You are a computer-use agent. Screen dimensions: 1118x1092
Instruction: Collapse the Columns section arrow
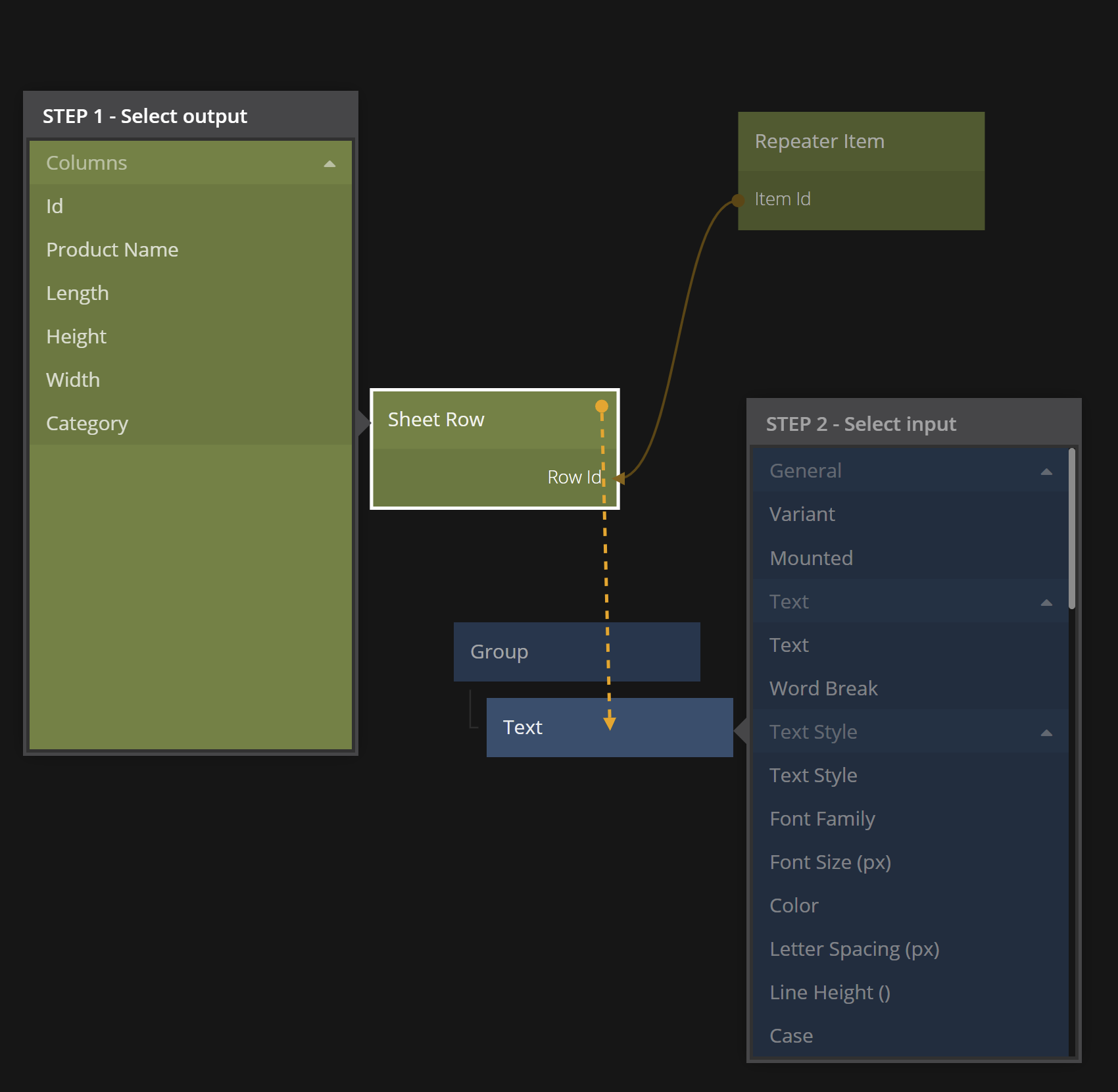coord(329,164)
